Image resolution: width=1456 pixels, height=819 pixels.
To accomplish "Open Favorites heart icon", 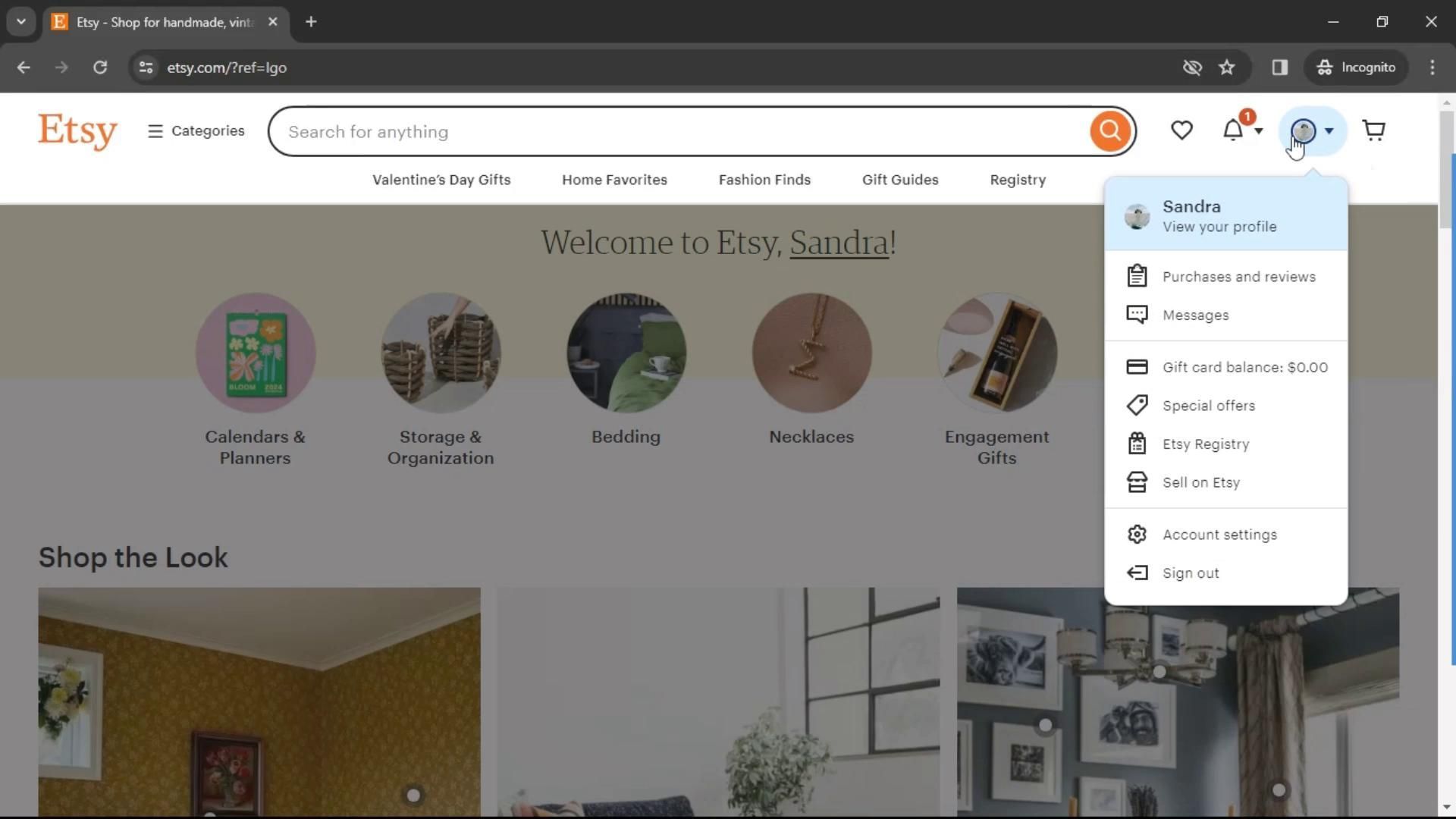I will coord(1181,130).
